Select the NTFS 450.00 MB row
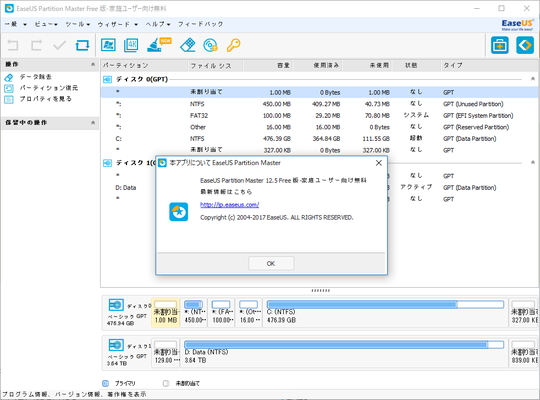 click(x=319, y=104)
